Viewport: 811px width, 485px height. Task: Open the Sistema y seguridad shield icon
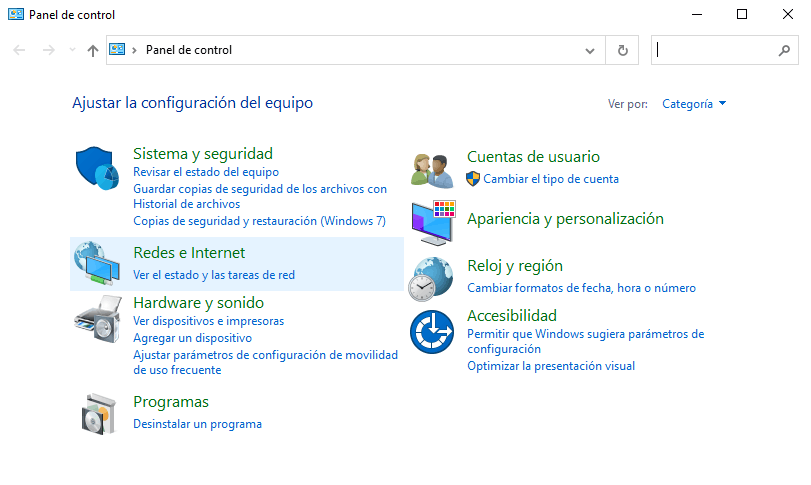tap(97, 168)
